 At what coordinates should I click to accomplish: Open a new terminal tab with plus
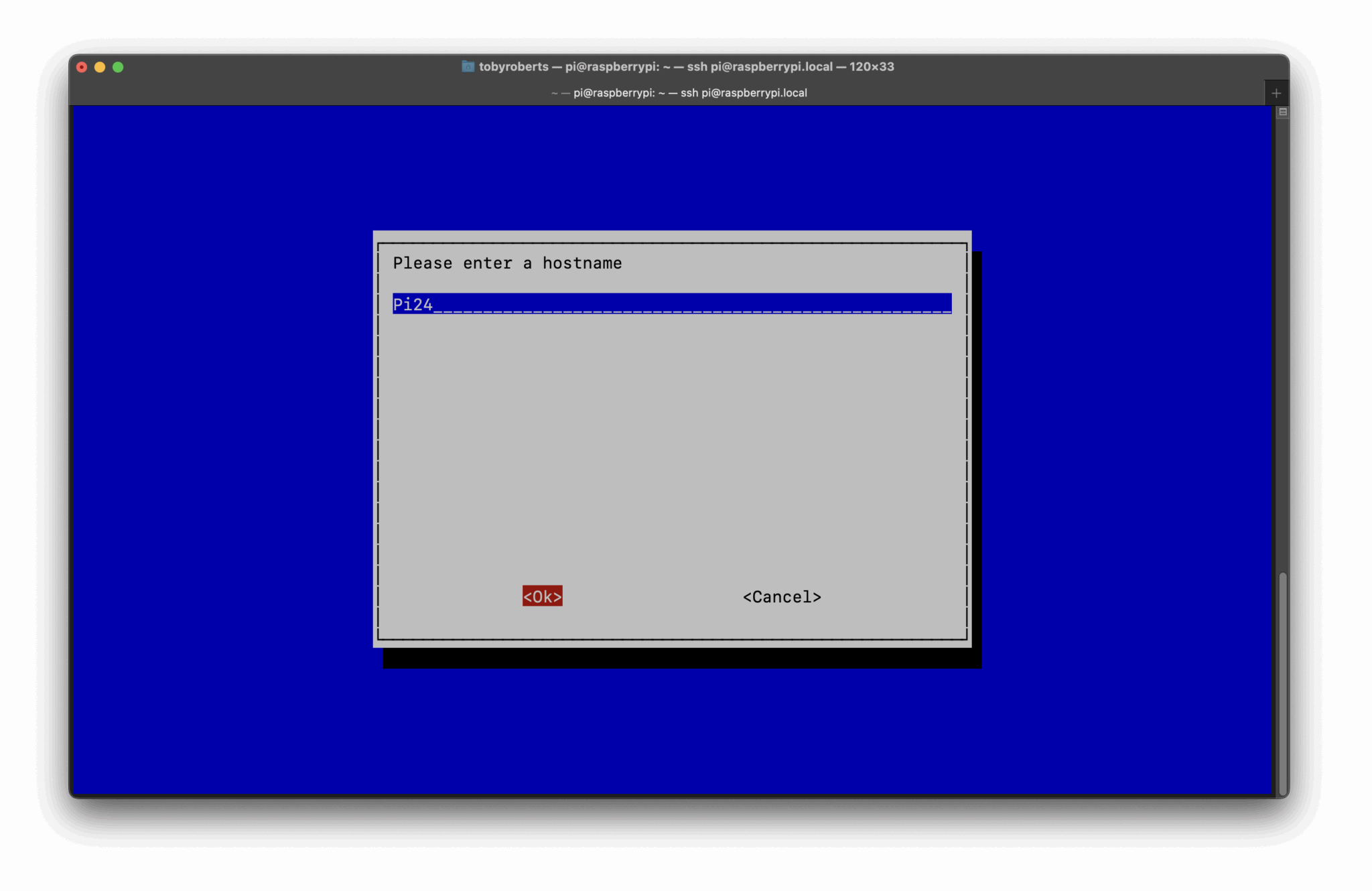[x=1276, y=94]
